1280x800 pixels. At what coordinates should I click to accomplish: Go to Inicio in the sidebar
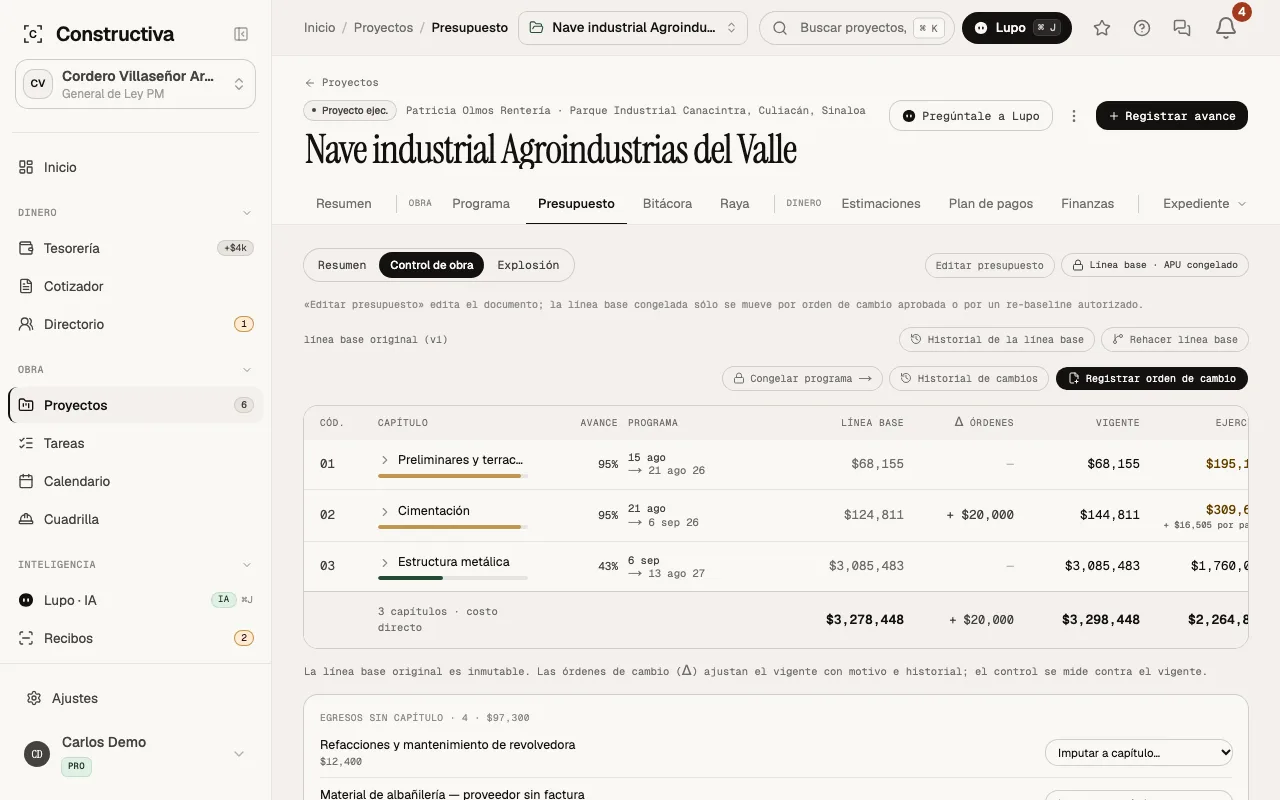135,167
